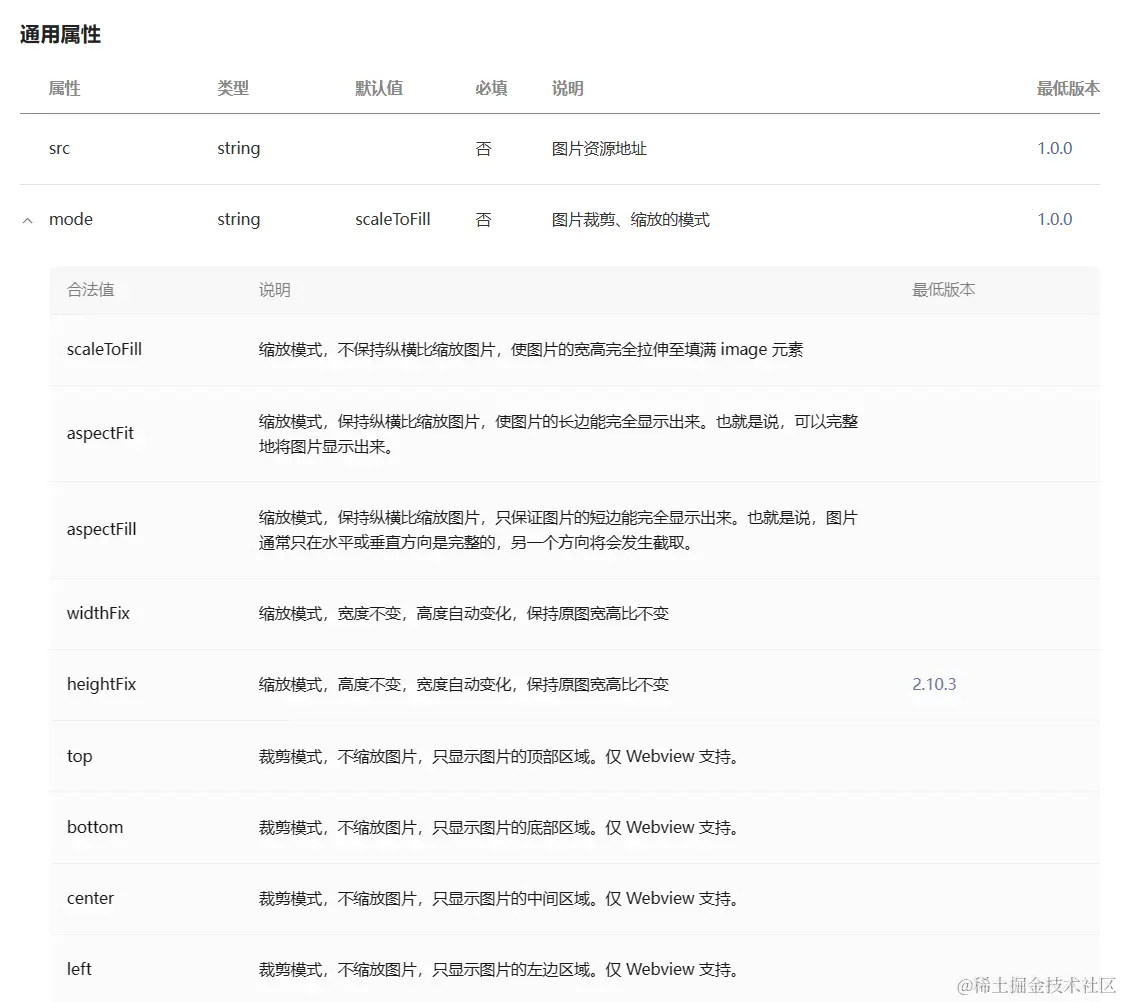Collapse the mode row chevron

pyautogui.click(x=28, y=221)
